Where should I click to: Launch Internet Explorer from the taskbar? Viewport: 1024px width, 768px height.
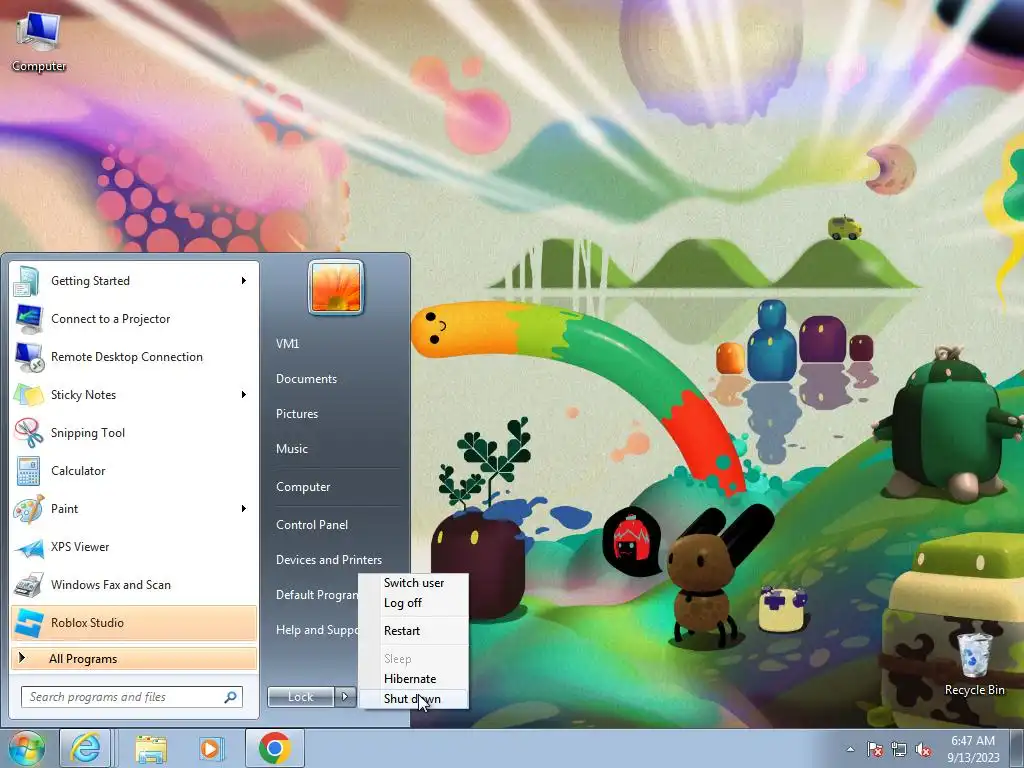(86, 748)
